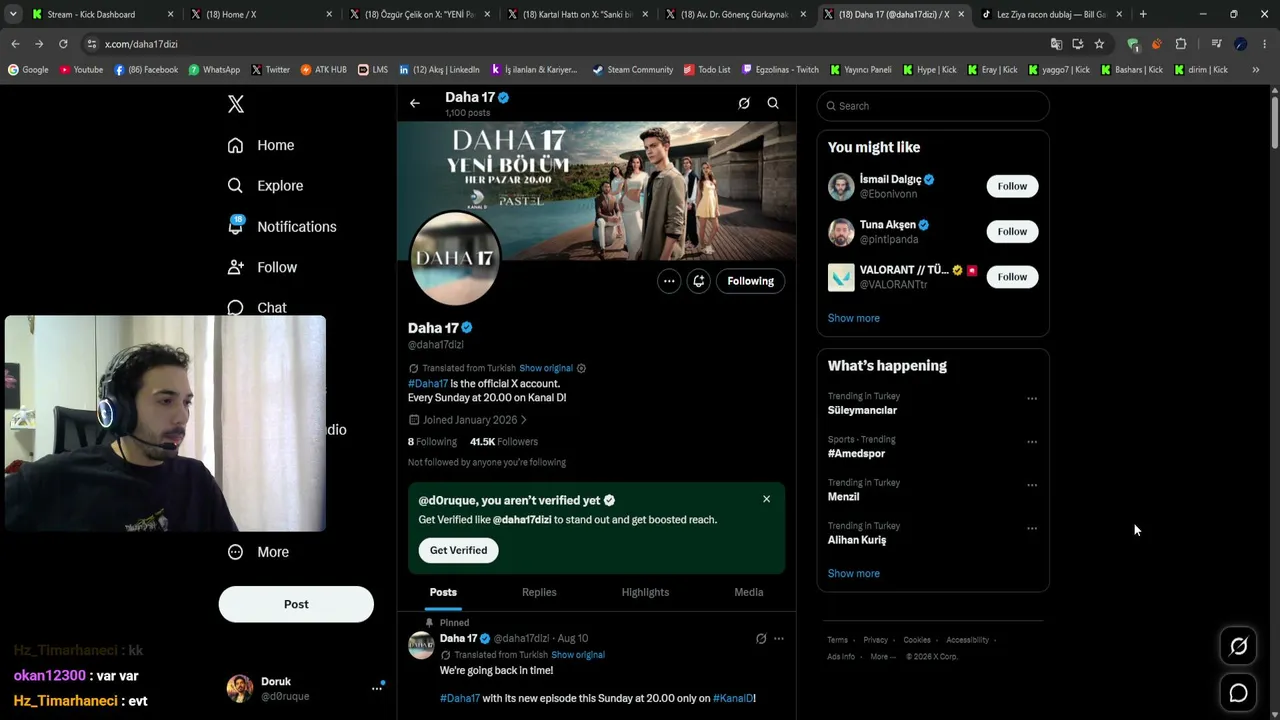
Task: Open the Chrome extensions puzzle icon
Action: click(1181, 44)
